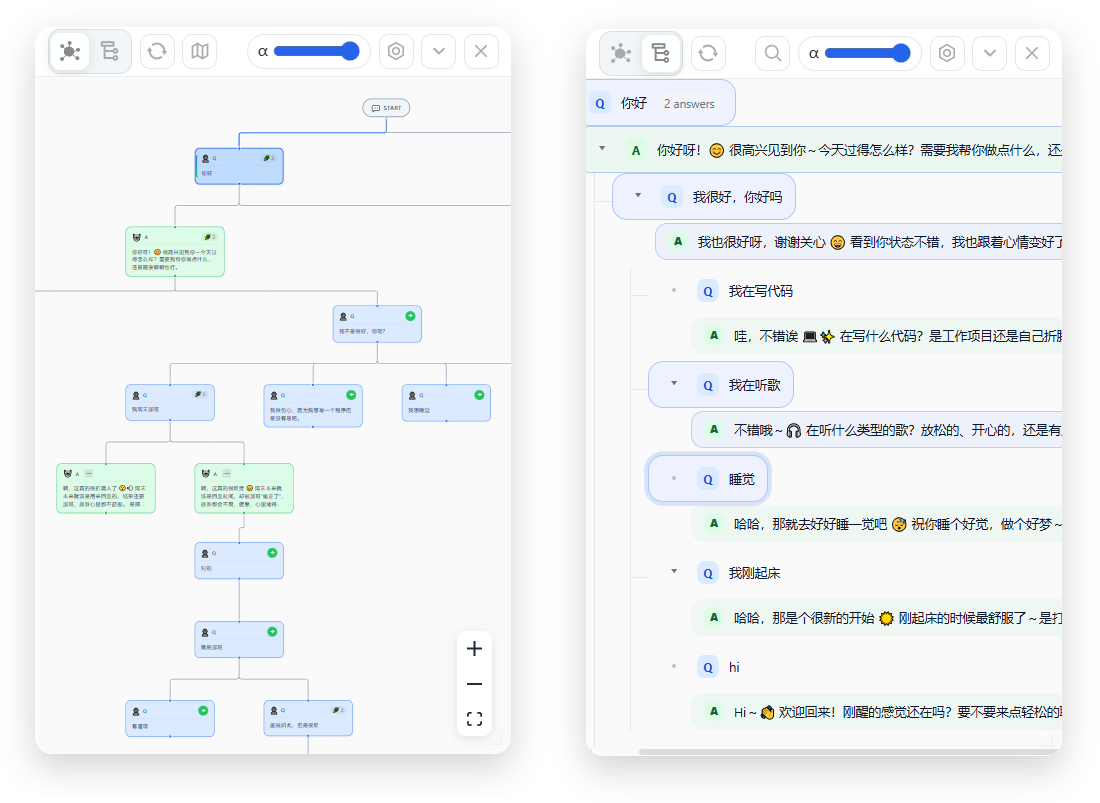The image size is (1100, 803).
Task: Click refresh icon in the left panel
Action: click(x=157, y=51)
